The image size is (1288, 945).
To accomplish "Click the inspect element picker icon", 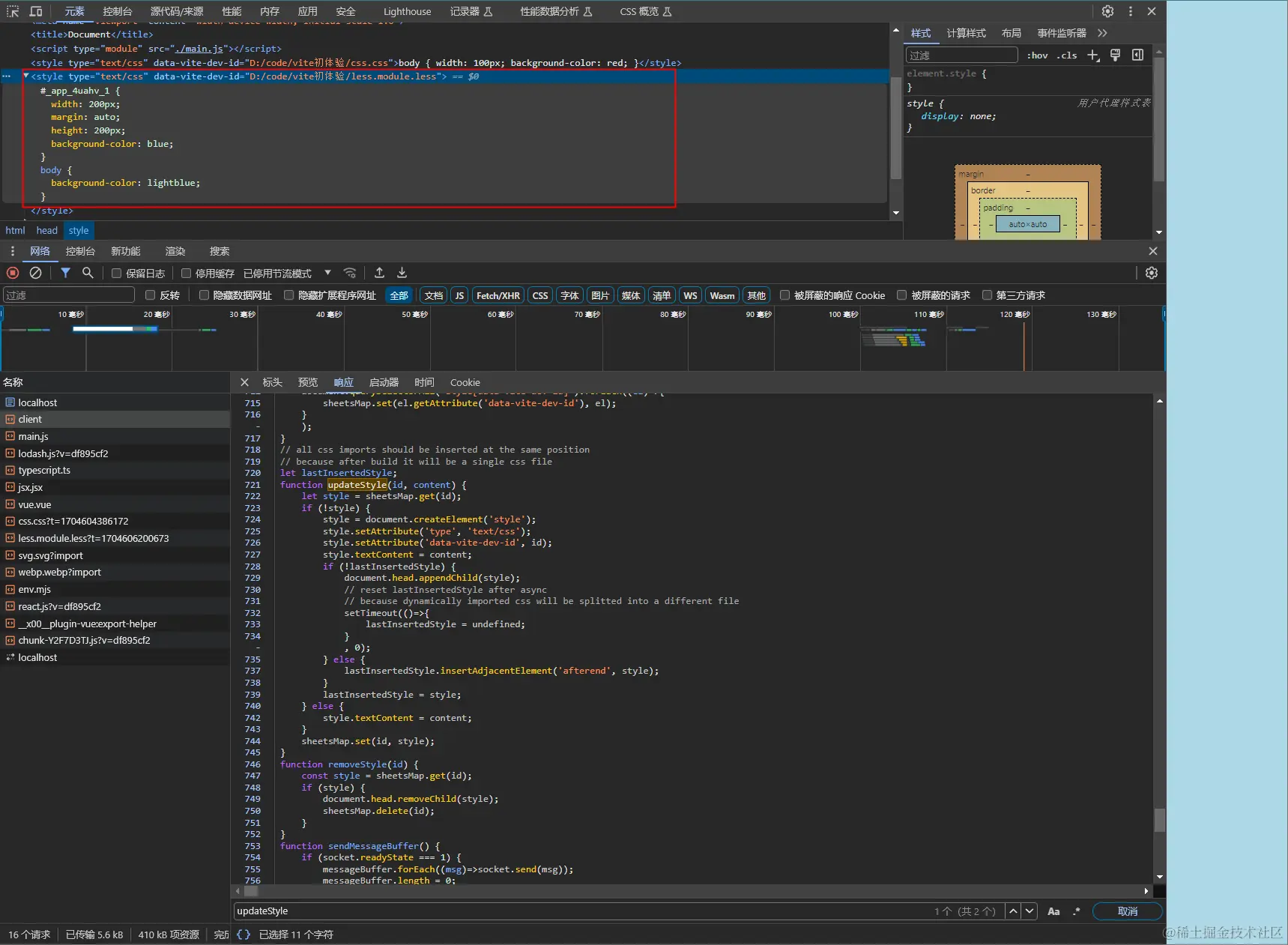I will (13, 11).
